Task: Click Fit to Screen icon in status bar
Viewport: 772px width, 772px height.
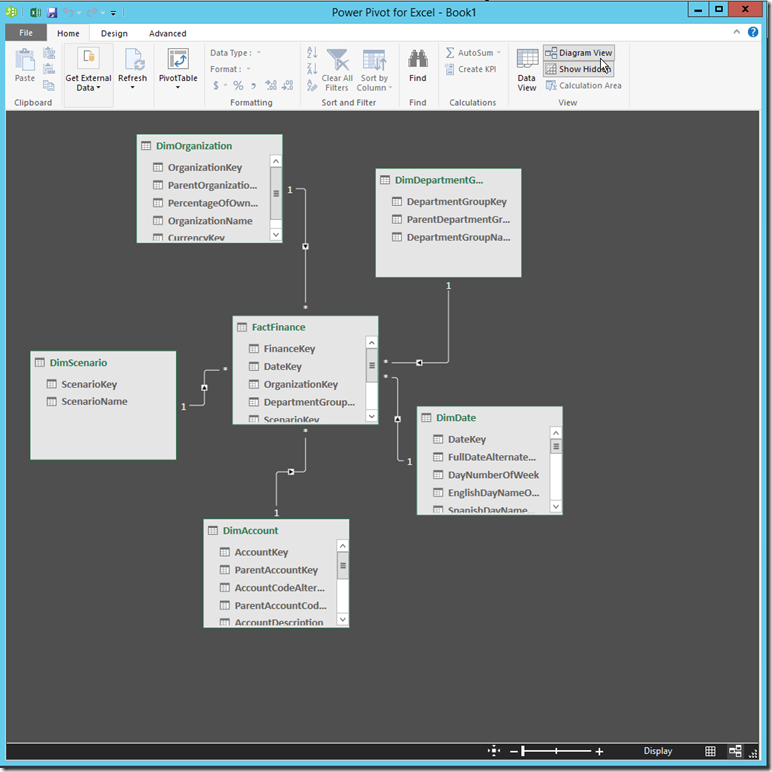Action: [x=494, y=751]
